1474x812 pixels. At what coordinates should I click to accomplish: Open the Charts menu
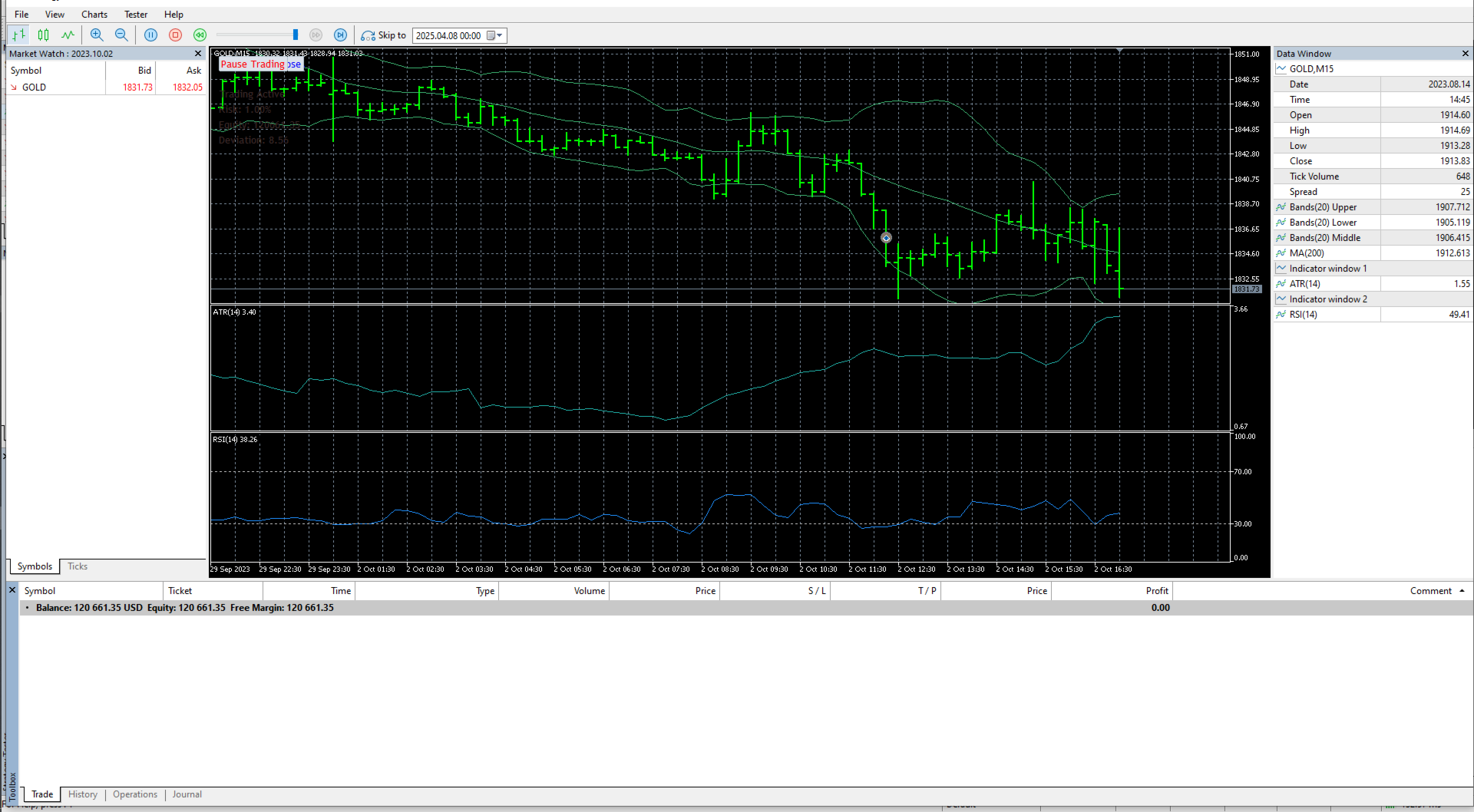click(94, 15)
